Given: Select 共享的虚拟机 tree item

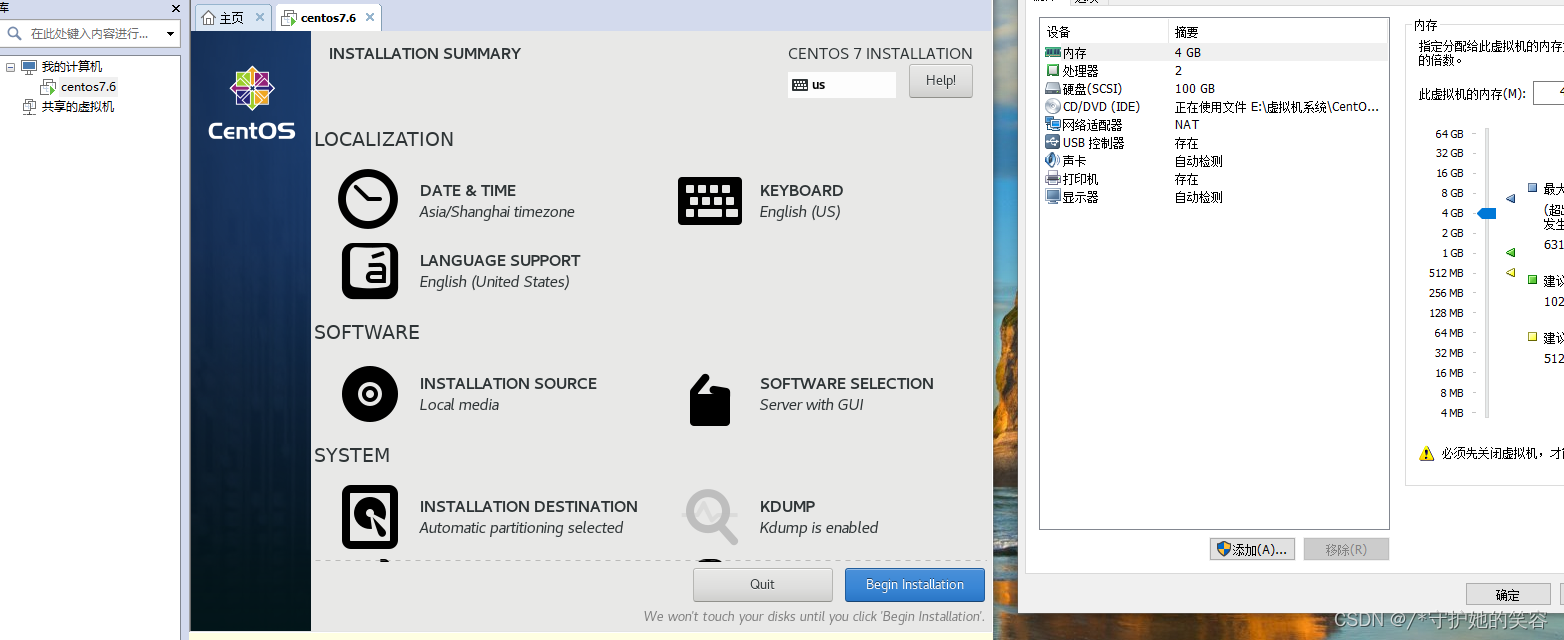Looking at the screenshot, I should [x=78, y=107].
